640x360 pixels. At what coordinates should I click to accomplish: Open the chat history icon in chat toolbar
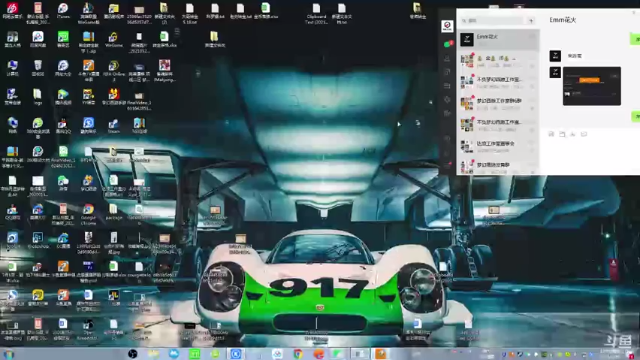coord(584,134)
